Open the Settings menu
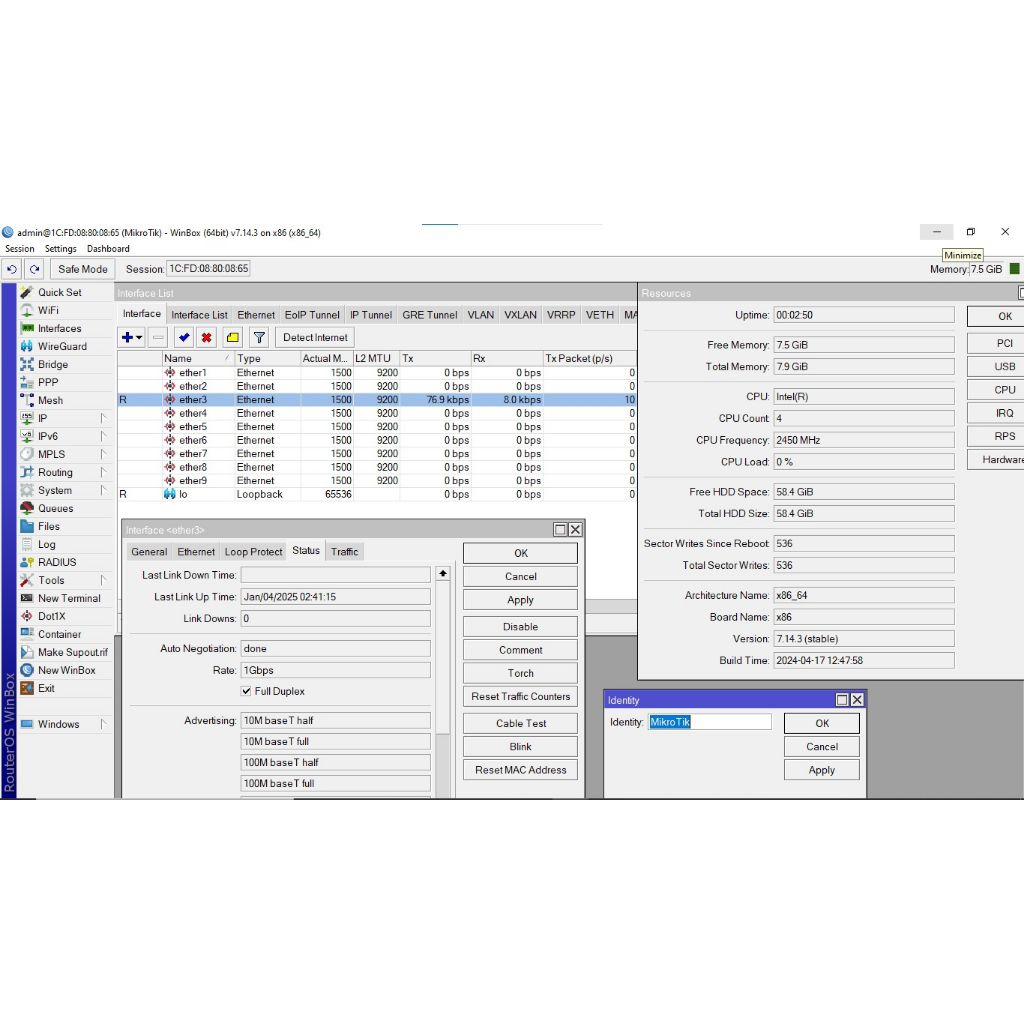 pos(61,249)
